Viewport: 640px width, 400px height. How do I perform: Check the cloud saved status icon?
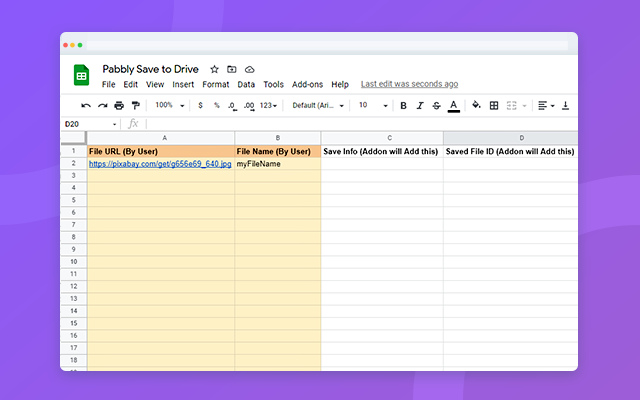pos(249,70)
